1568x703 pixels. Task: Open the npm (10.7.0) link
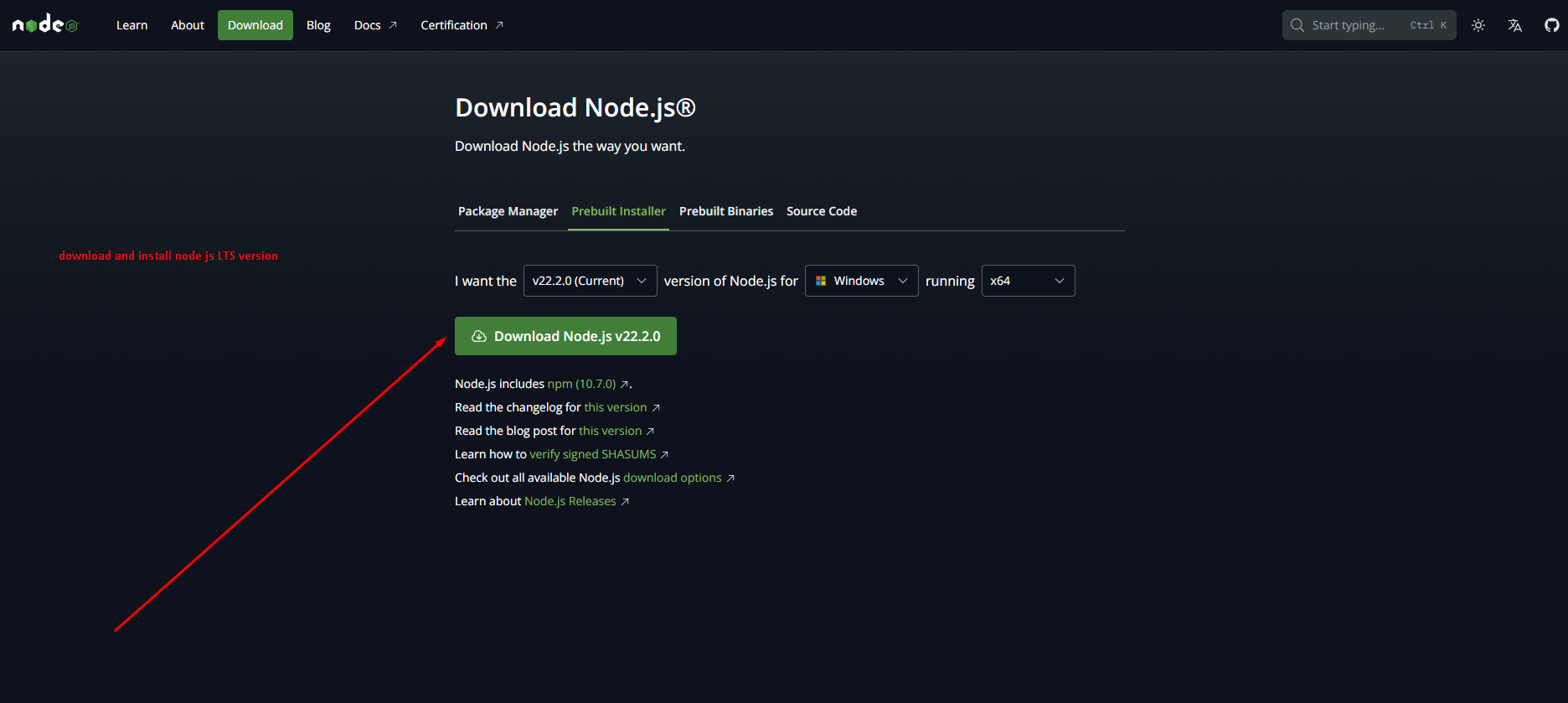click(x=581, y=384)
